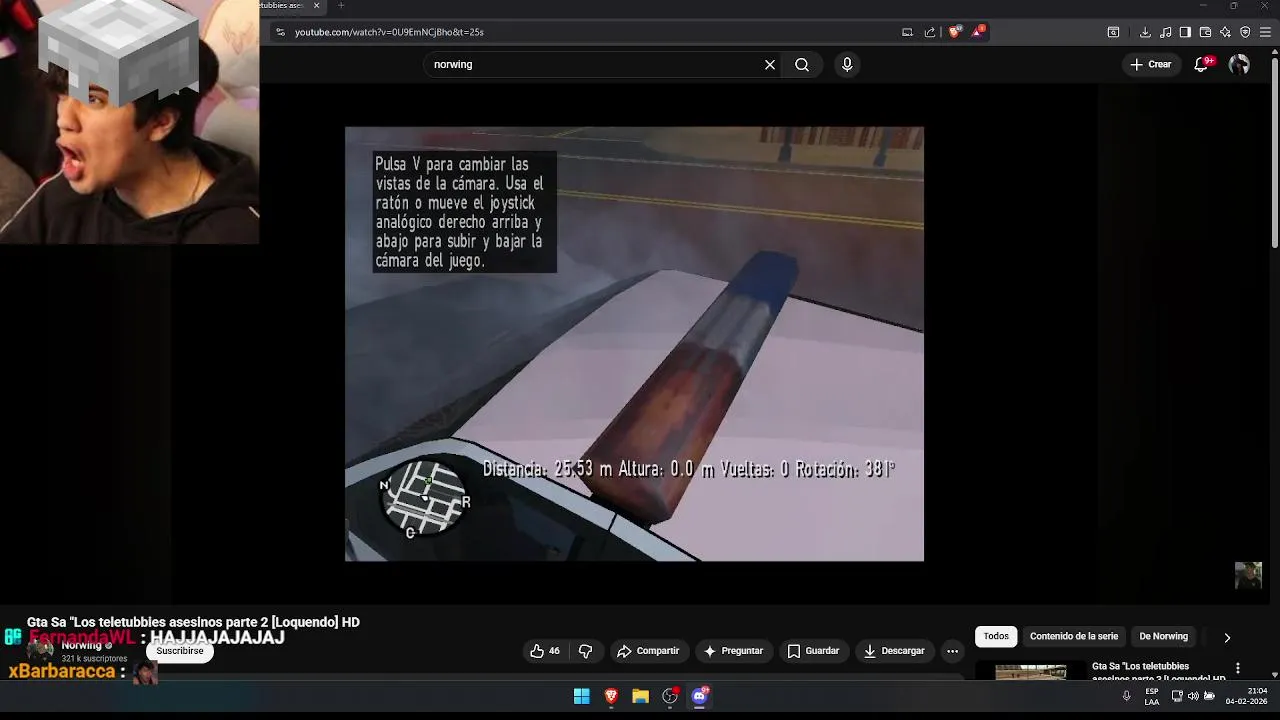The width and height of the screenshot is (1280, 720).
Task: Open a new browser tab
Action: click(x=340, y=6)
